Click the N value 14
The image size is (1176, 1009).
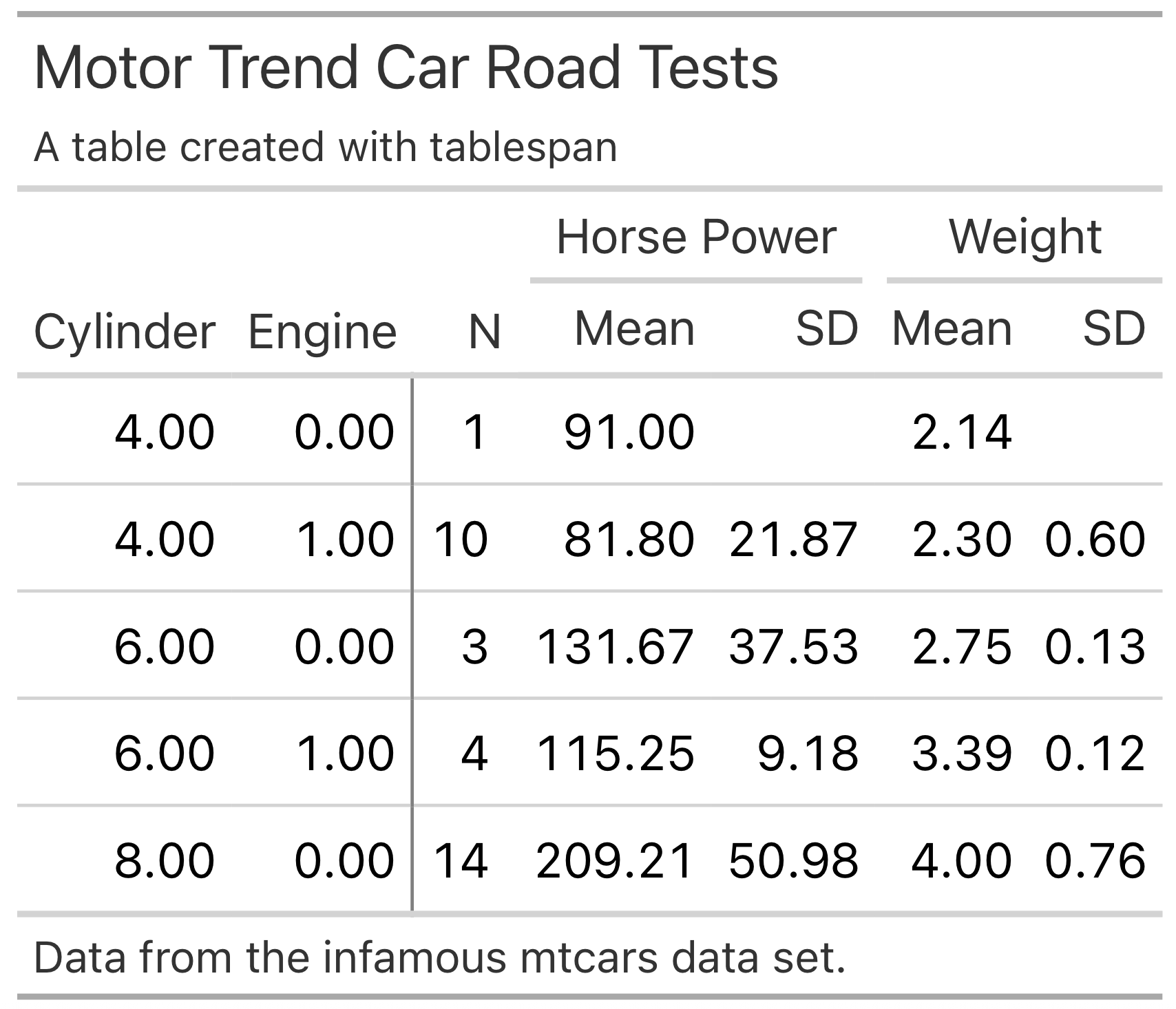[461, 861]
